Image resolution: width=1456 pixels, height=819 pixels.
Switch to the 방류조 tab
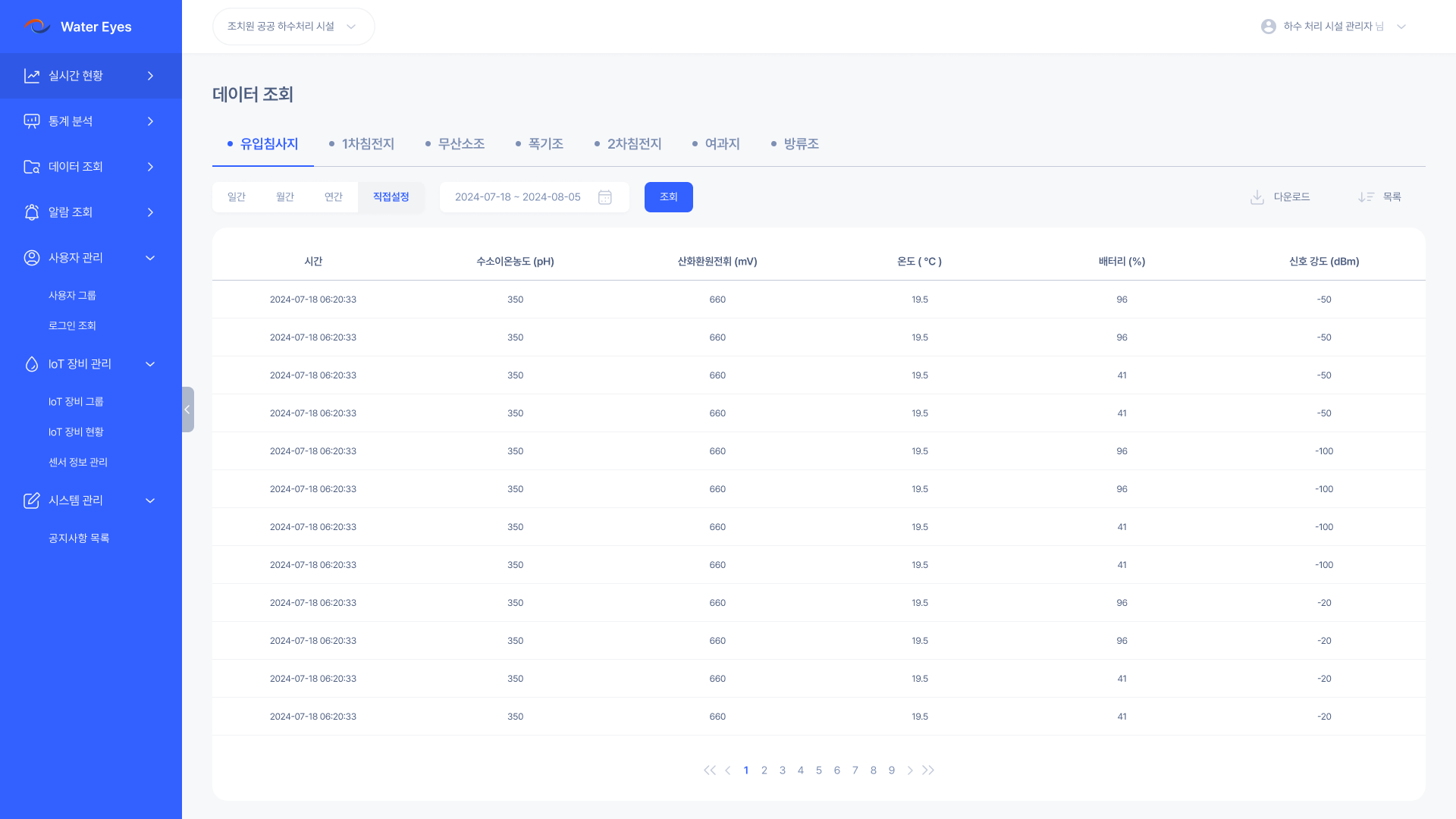[801, 144]
